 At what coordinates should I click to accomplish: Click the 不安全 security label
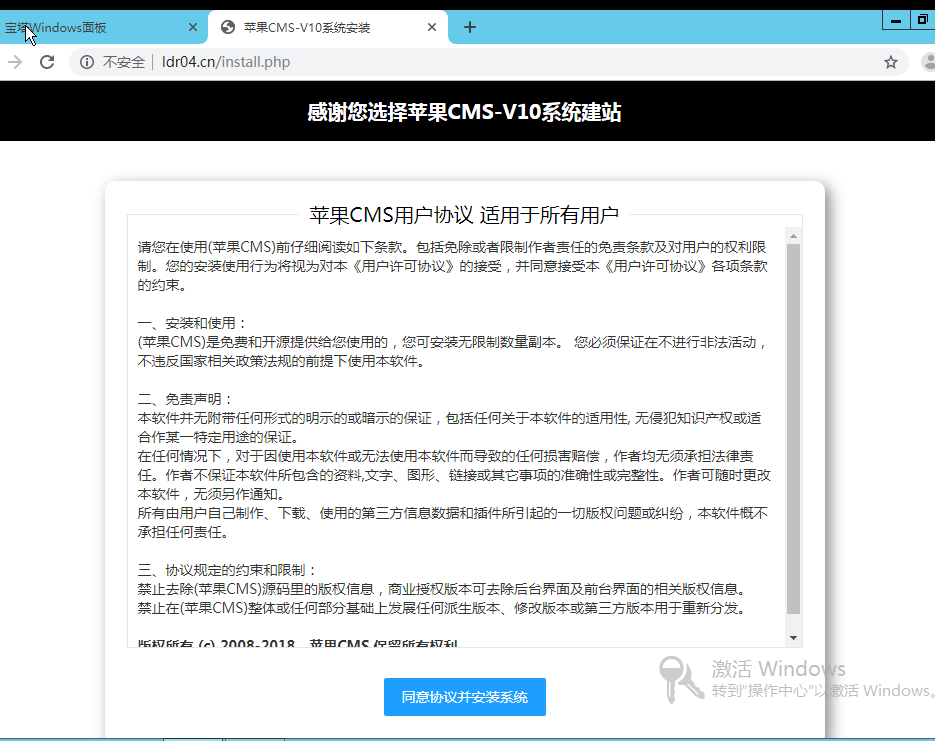tap(123, 62)
